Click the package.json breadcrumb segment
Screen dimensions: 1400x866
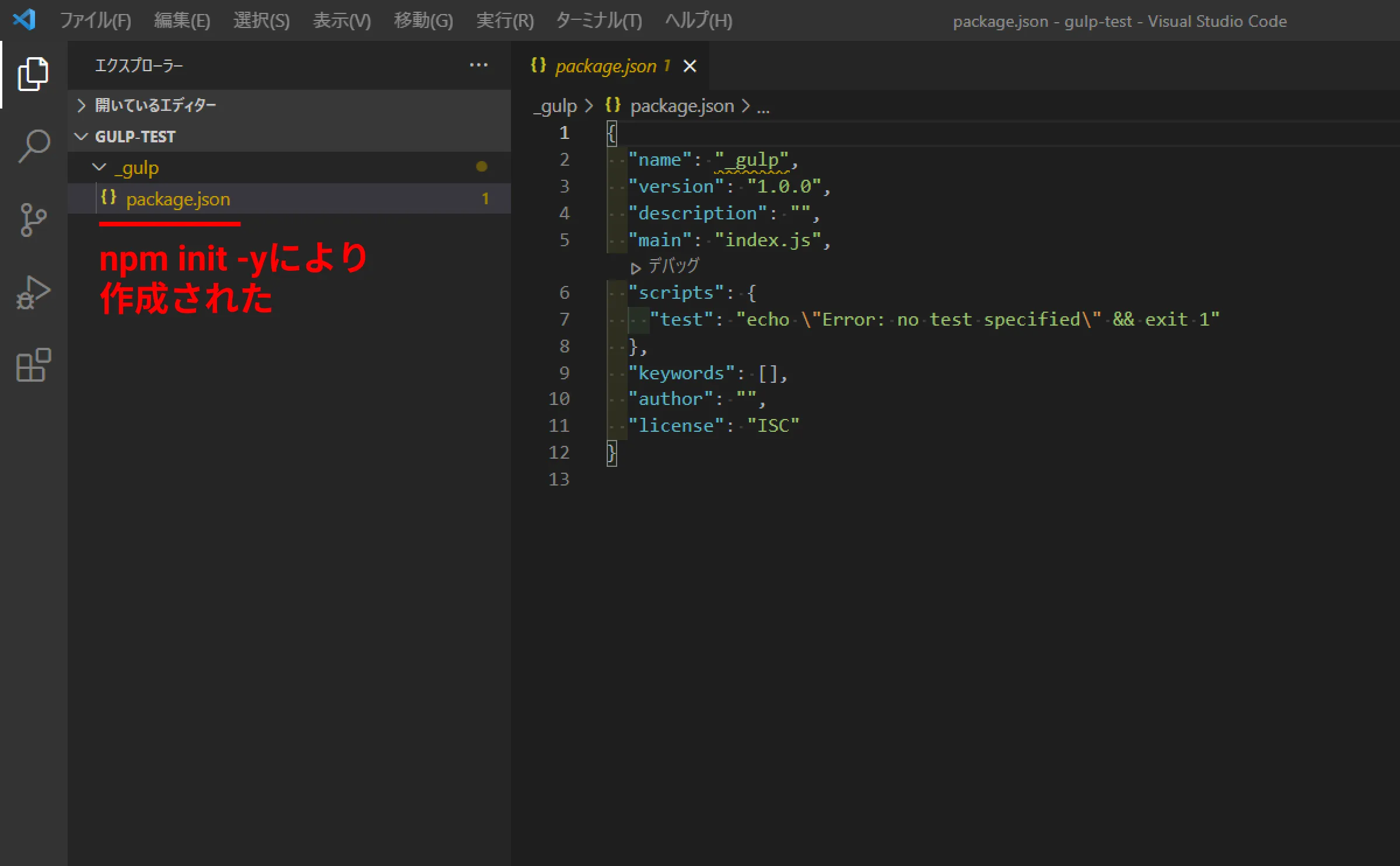click(682, 106)
